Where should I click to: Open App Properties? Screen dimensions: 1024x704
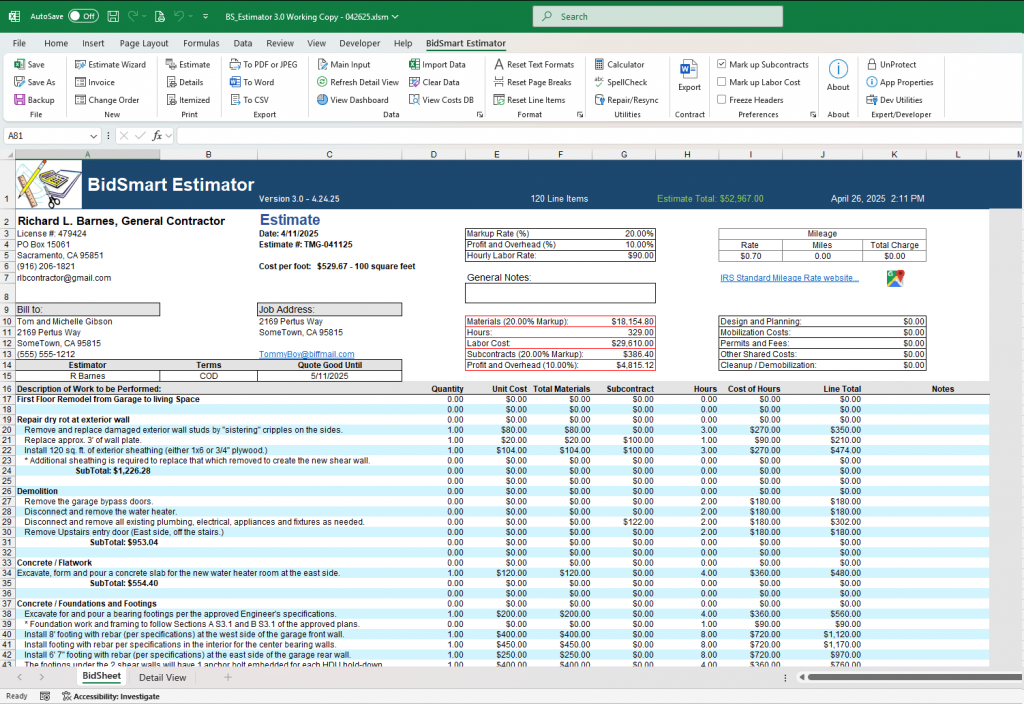pyautogui.click(x=899, y=82)
